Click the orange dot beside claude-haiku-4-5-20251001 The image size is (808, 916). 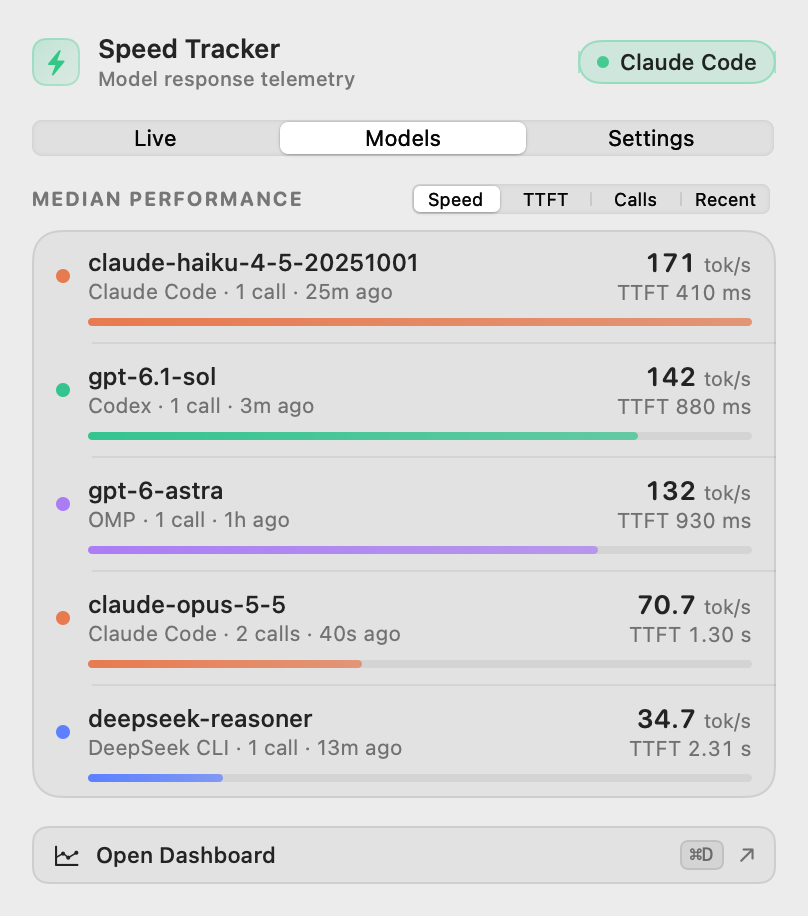click(63, 276)
